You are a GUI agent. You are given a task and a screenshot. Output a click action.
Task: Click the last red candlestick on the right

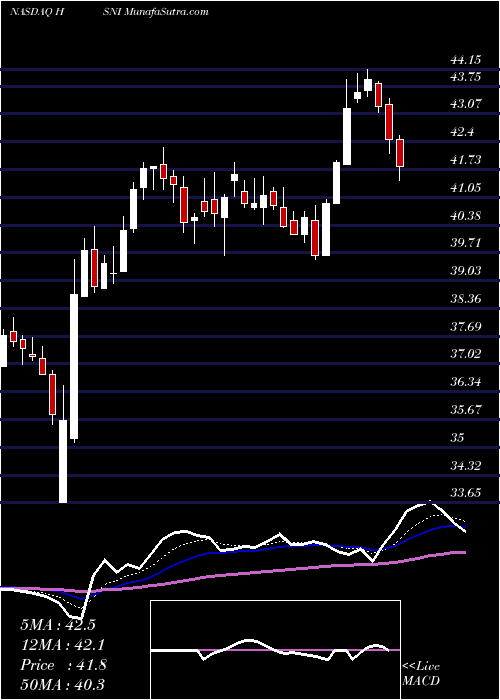coord(400,153)
